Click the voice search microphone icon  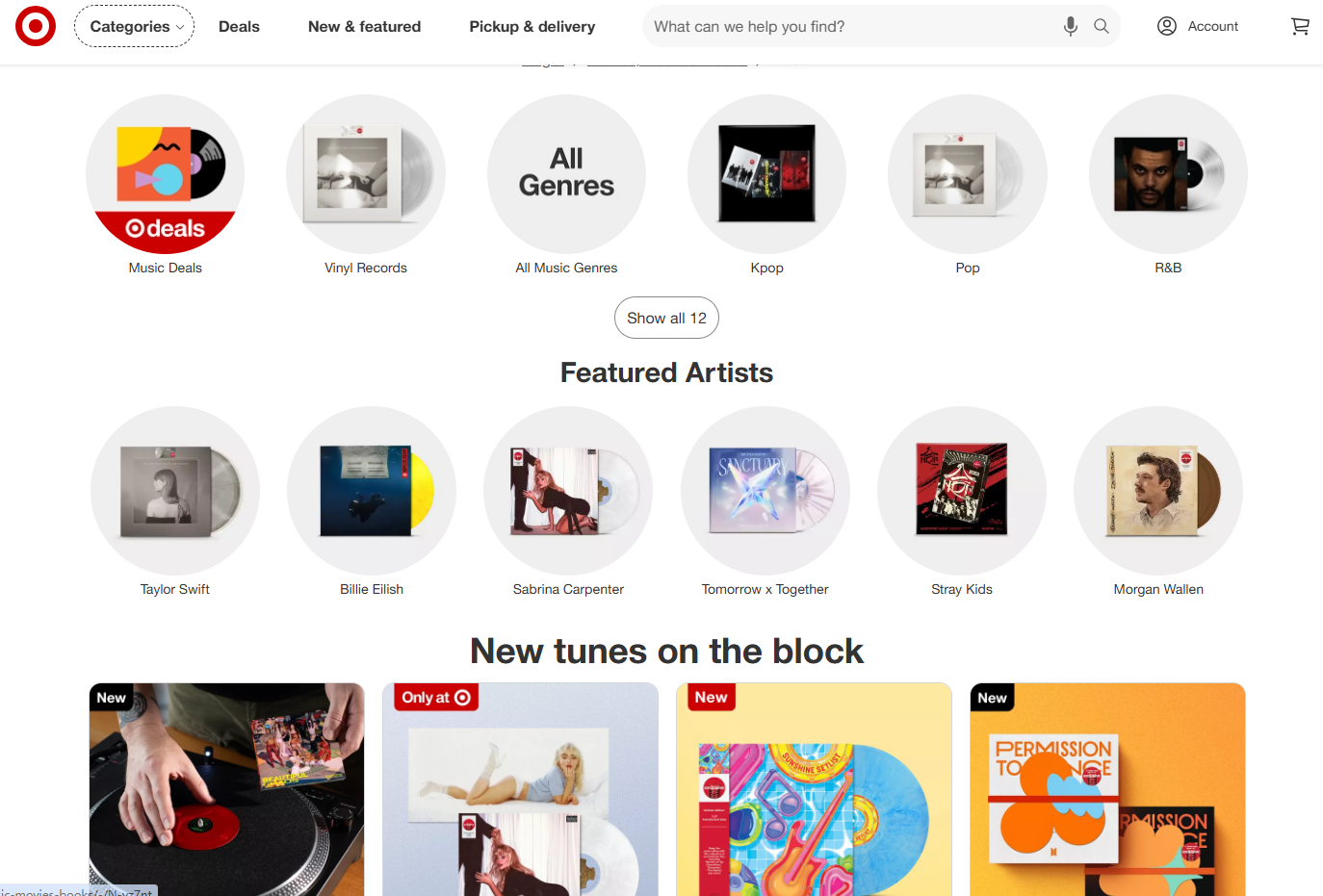1070,26
